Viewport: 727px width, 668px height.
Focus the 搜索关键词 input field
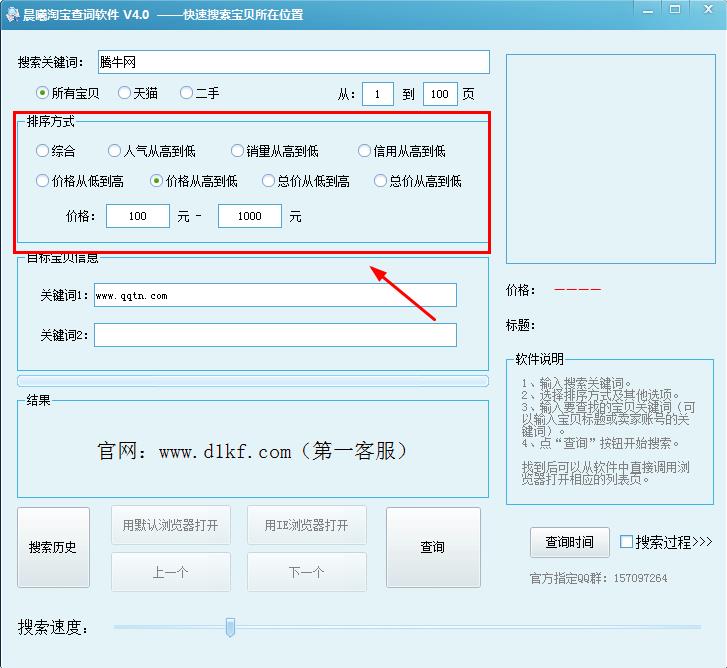click(293, 63)
